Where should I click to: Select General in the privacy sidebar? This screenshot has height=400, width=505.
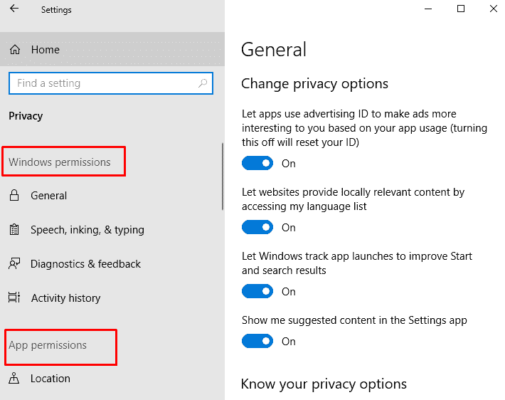pos(112,195)
